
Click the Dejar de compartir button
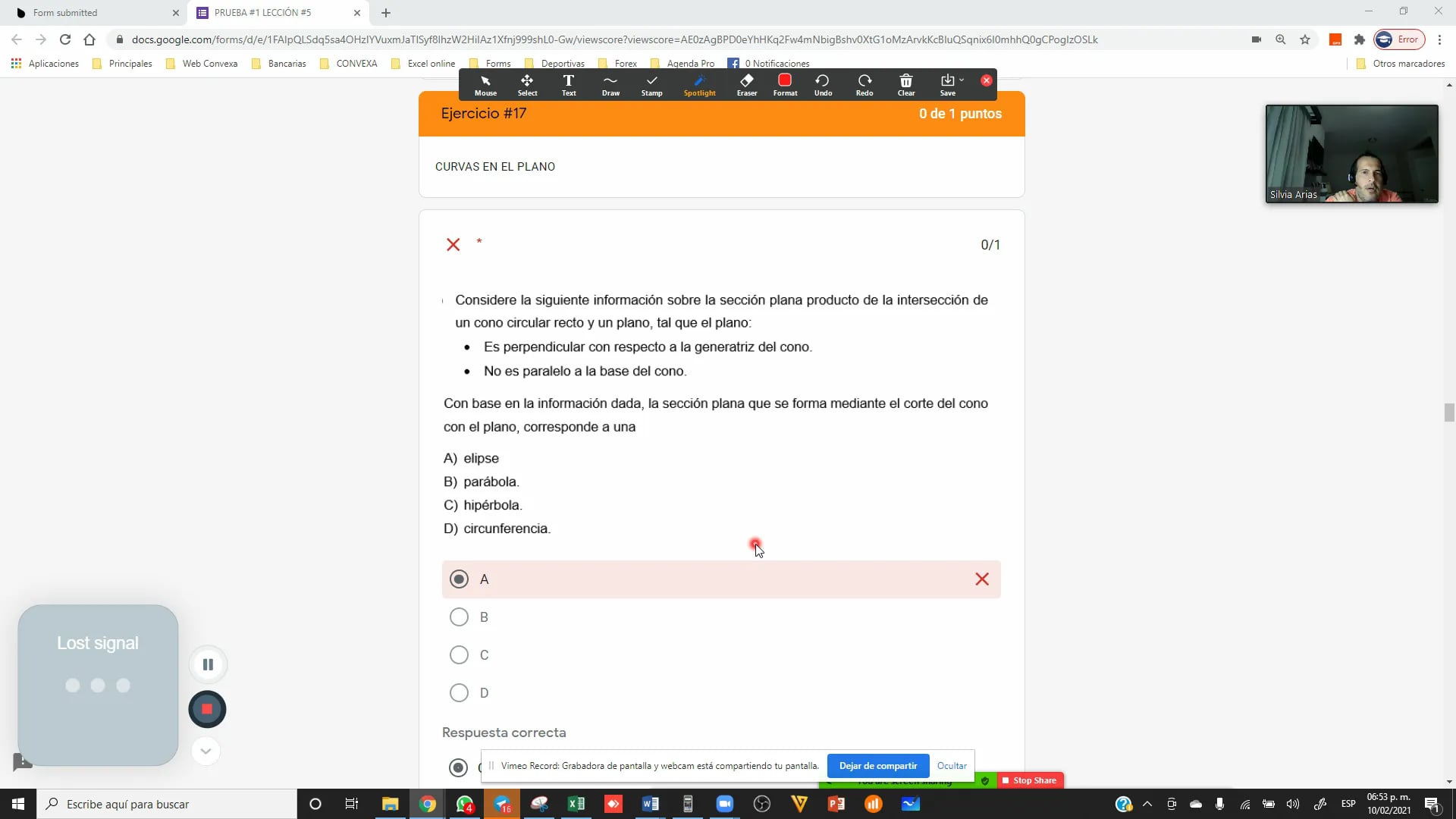coord(877,765)
